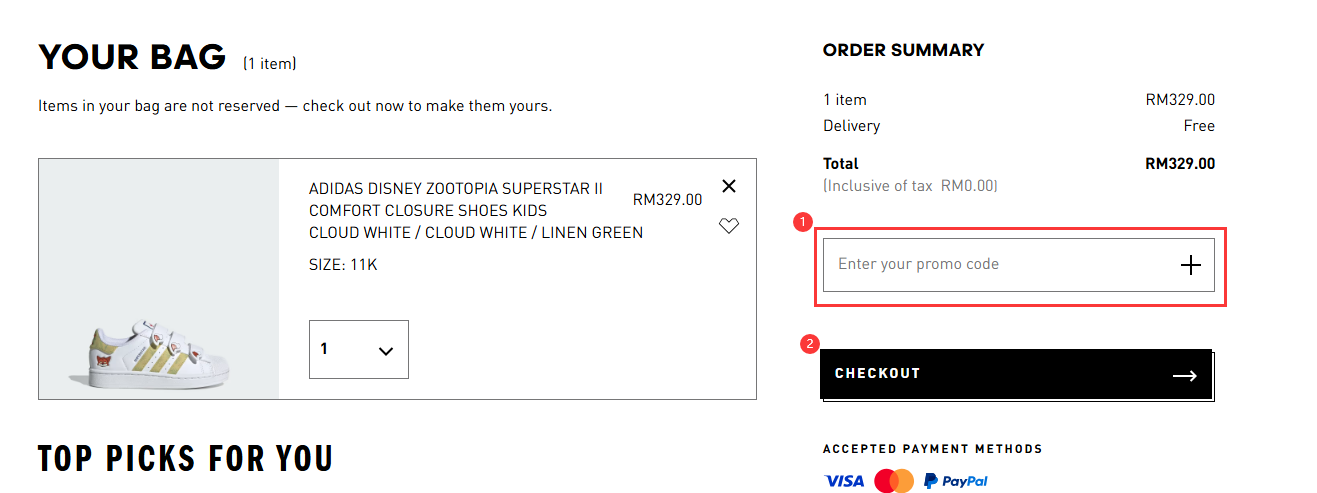Click the item price RM329.00 beside product name
Image resolution: width=1317 pixels, height=493 pixels.
(x=667, y=199)
